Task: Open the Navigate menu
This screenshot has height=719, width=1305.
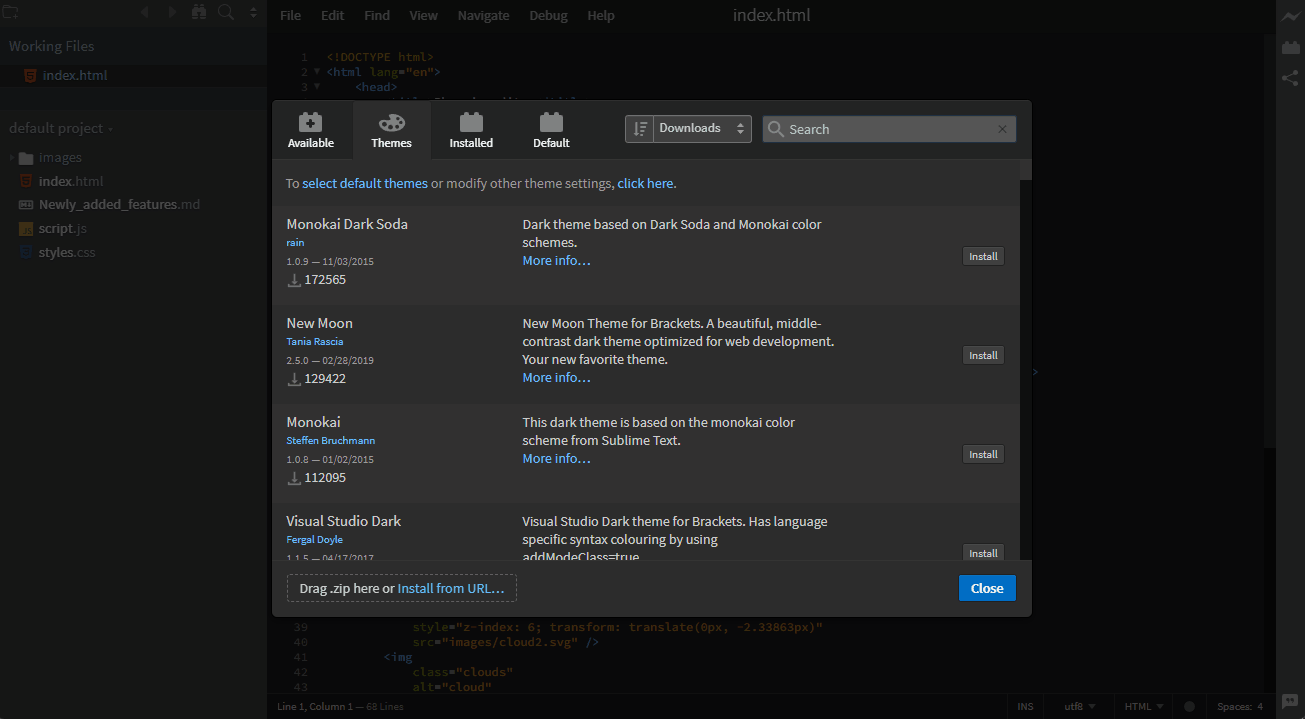Action: click(x=483, y=15)
